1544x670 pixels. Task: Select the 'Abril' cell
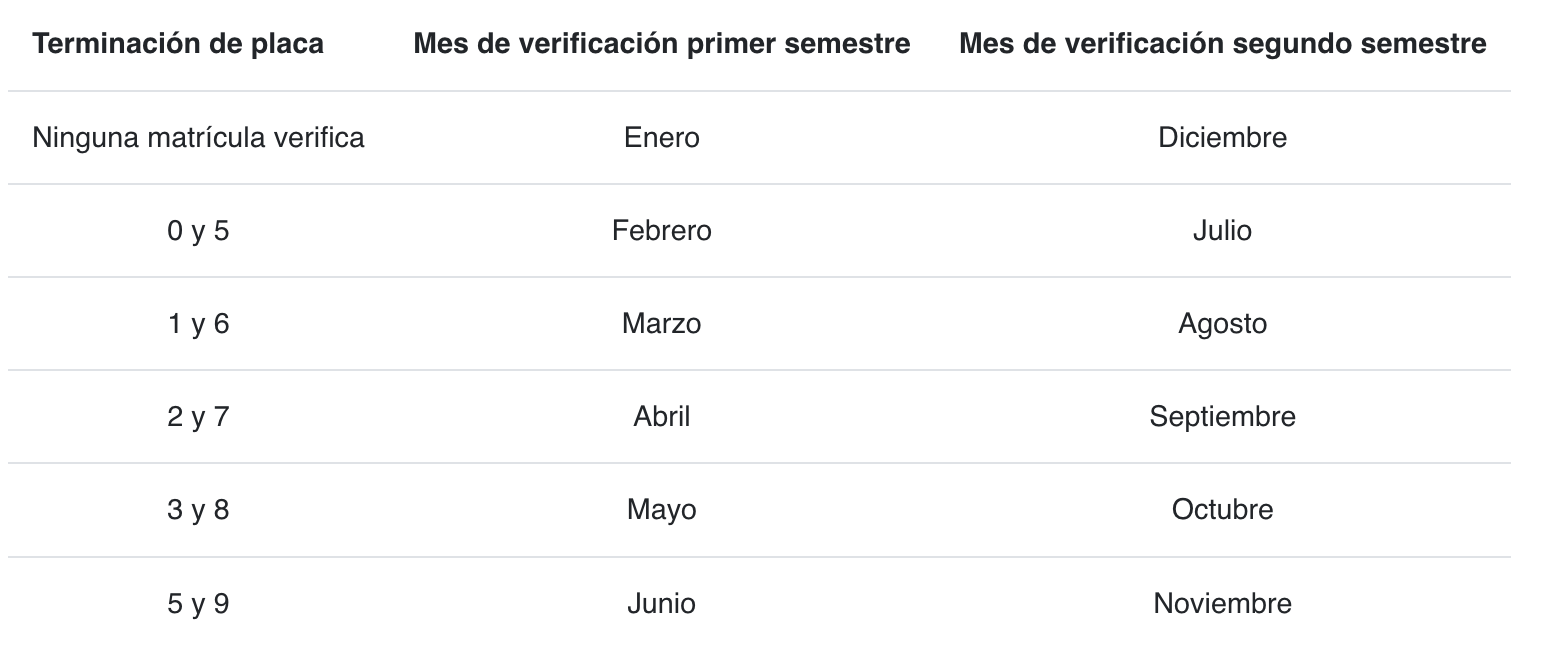point(662,417)
